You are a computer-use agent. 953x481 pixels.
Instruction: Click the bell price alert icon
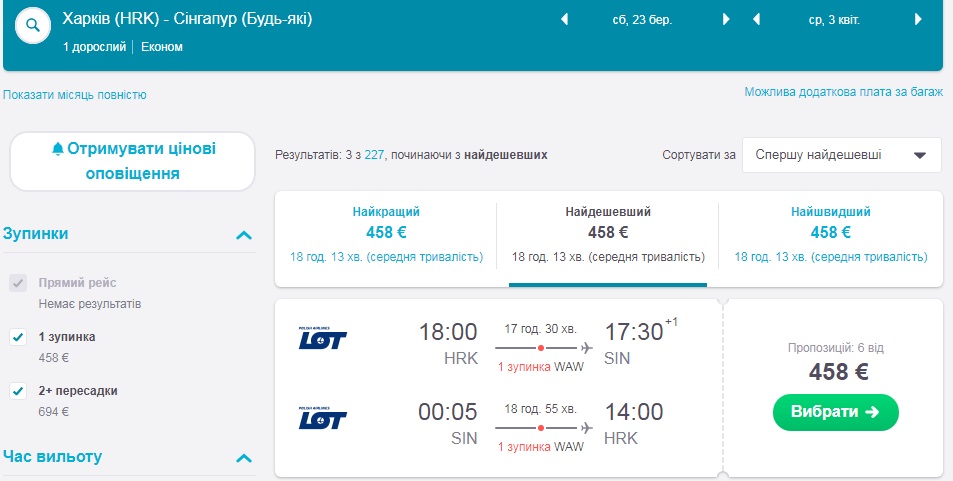click(x=57, y=149)
